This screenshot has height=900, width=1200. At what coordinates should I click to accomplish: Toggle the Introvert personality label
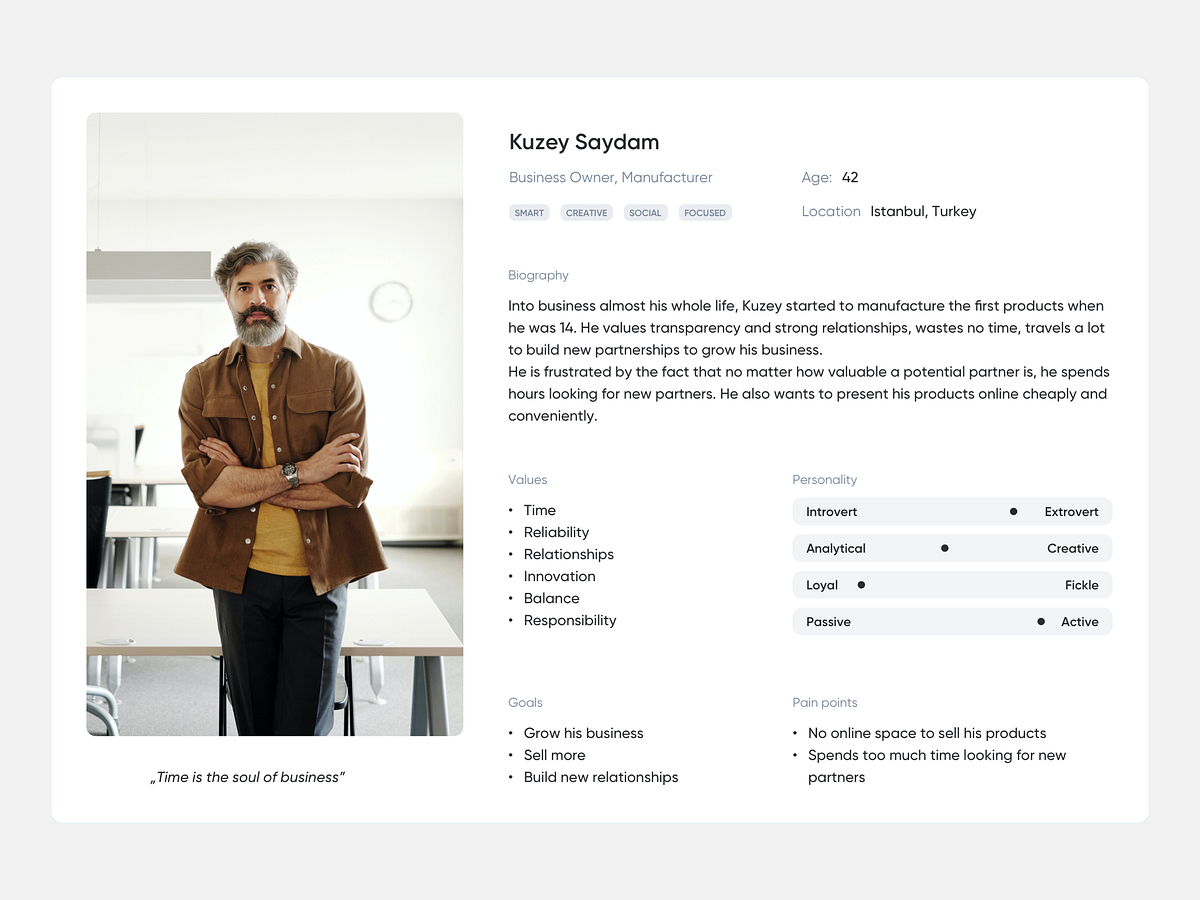[x=831, y=511]
